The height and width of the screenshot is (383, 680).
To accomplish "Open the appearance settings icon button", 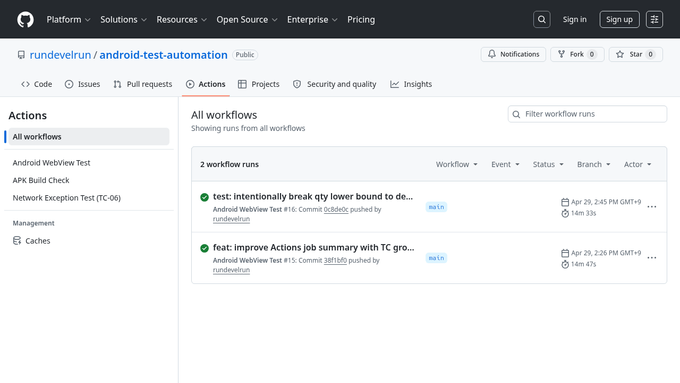I will pos(654,20).
